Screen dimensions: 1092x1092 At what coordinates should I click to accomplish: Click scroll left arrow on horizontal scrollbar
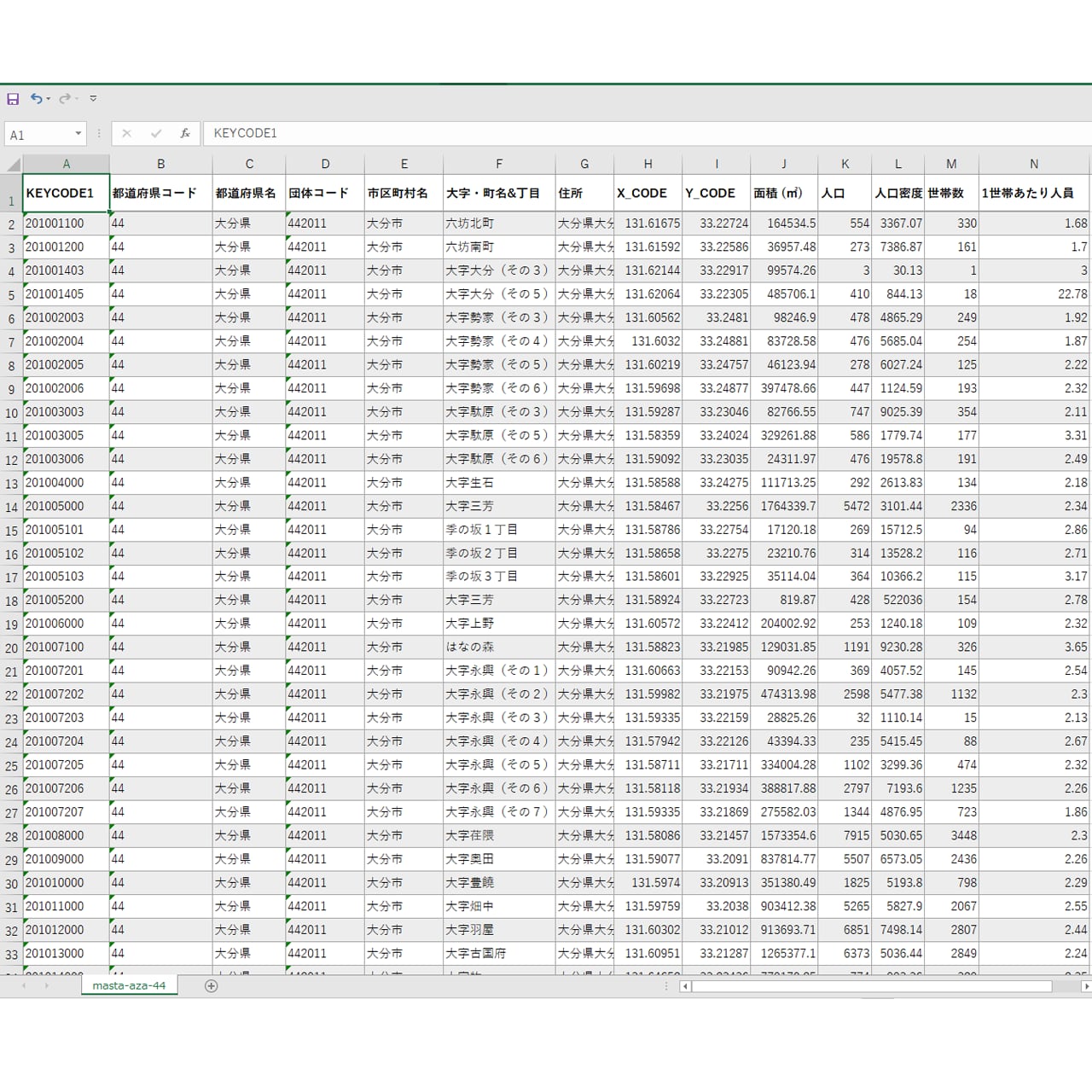(685, 986)
